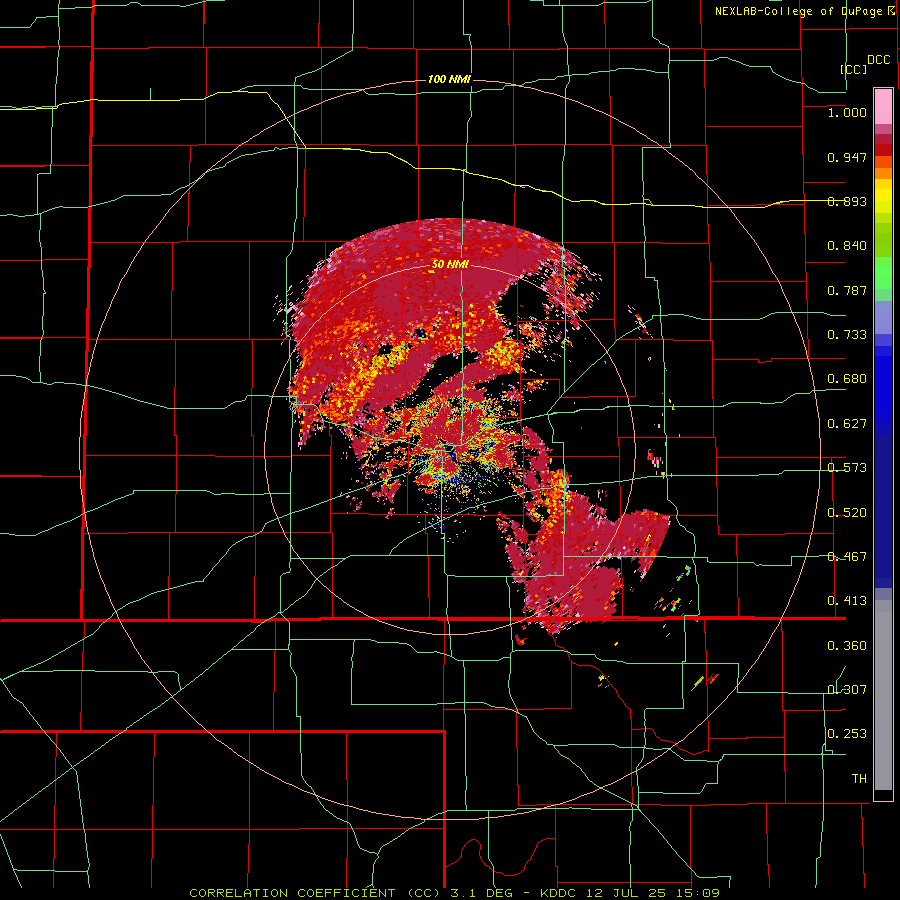Click the 50 NMI range ring label
Viewport: 900px width, 900px height.
(449, 264)
